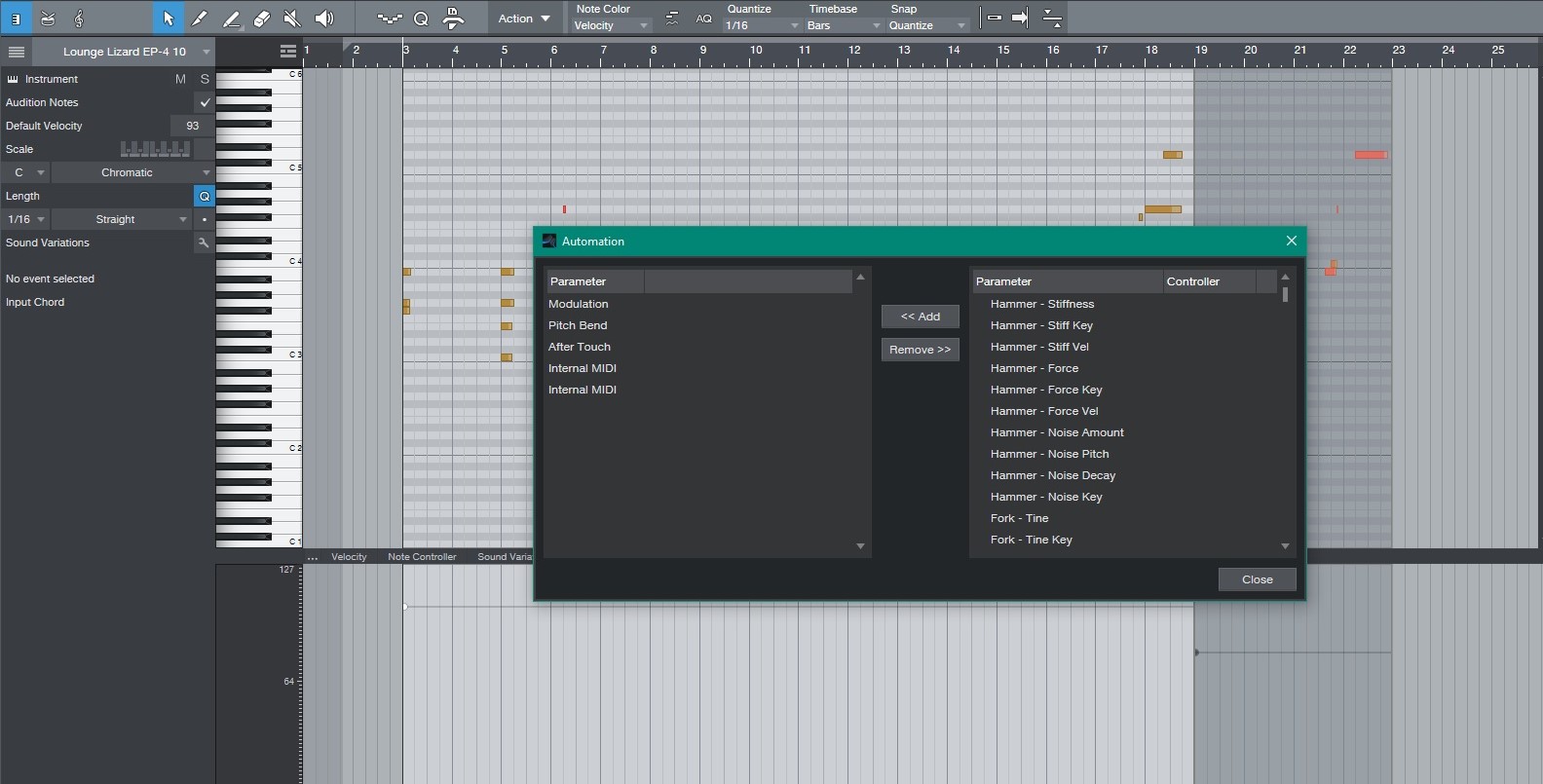Expand the Chromatic scale dropdown
The width and height of the screenshot is (1543, 784).
(132, 172)
